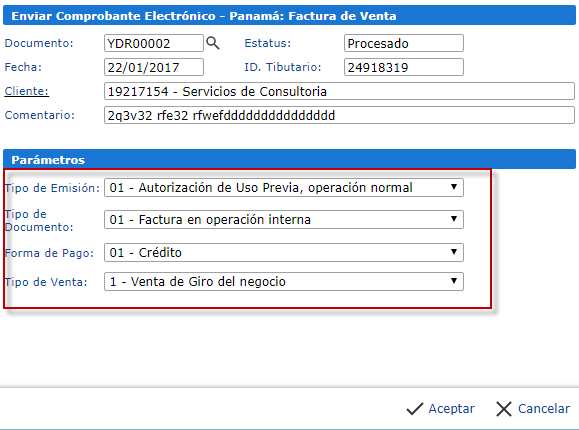Open the Forma de Pago dropdown
579x430 pixels.
(284, 252)
